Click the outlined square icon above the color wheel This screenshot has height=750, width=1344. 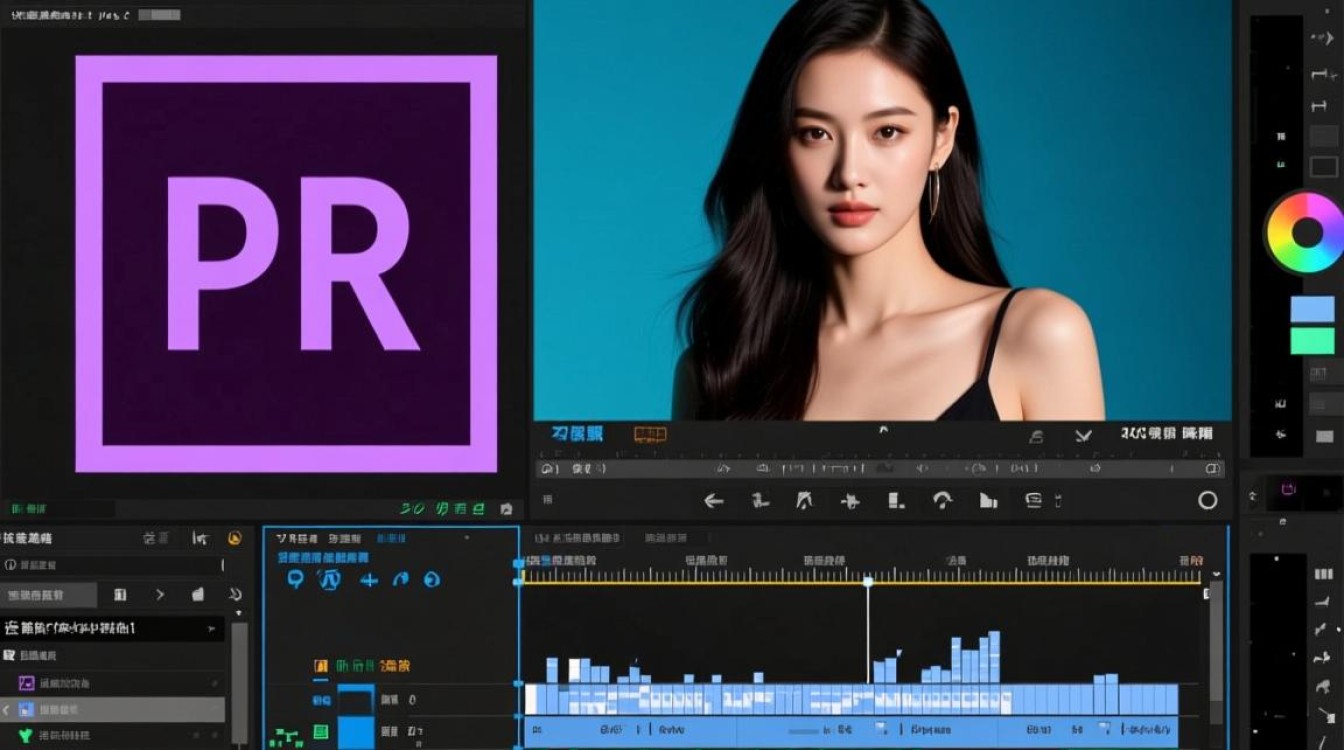pyautogui.click(x=1323, y=167)
